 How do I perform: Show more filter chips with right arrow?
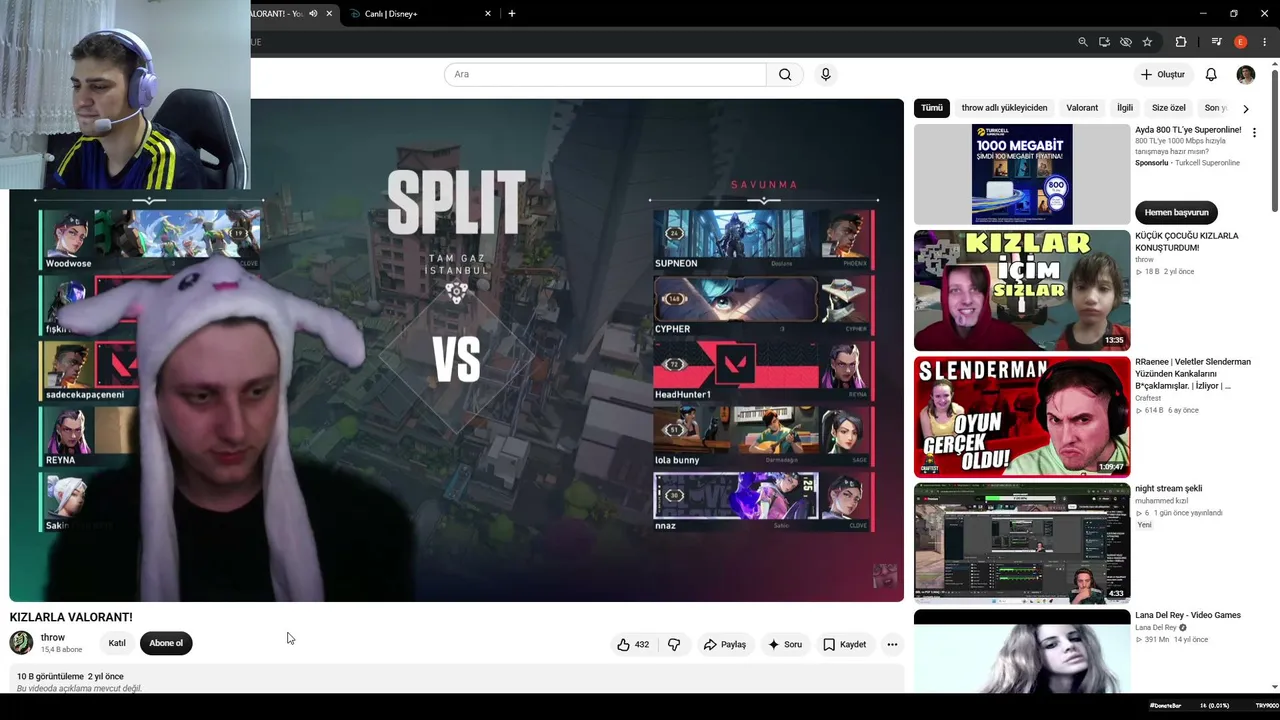click(x=1246, y=108)
